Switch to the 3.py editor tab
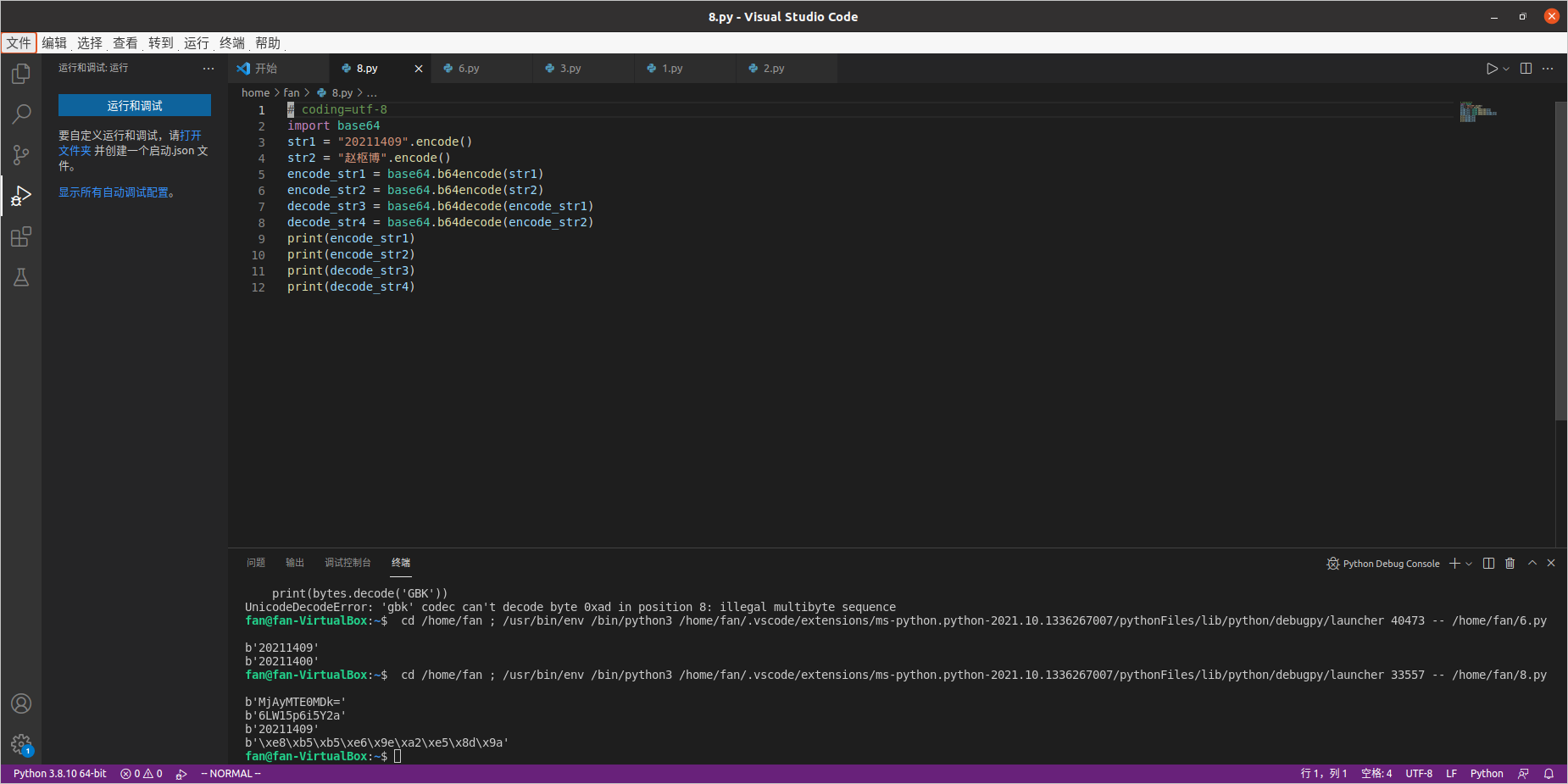1568x784 pixels. pos(584,69)
